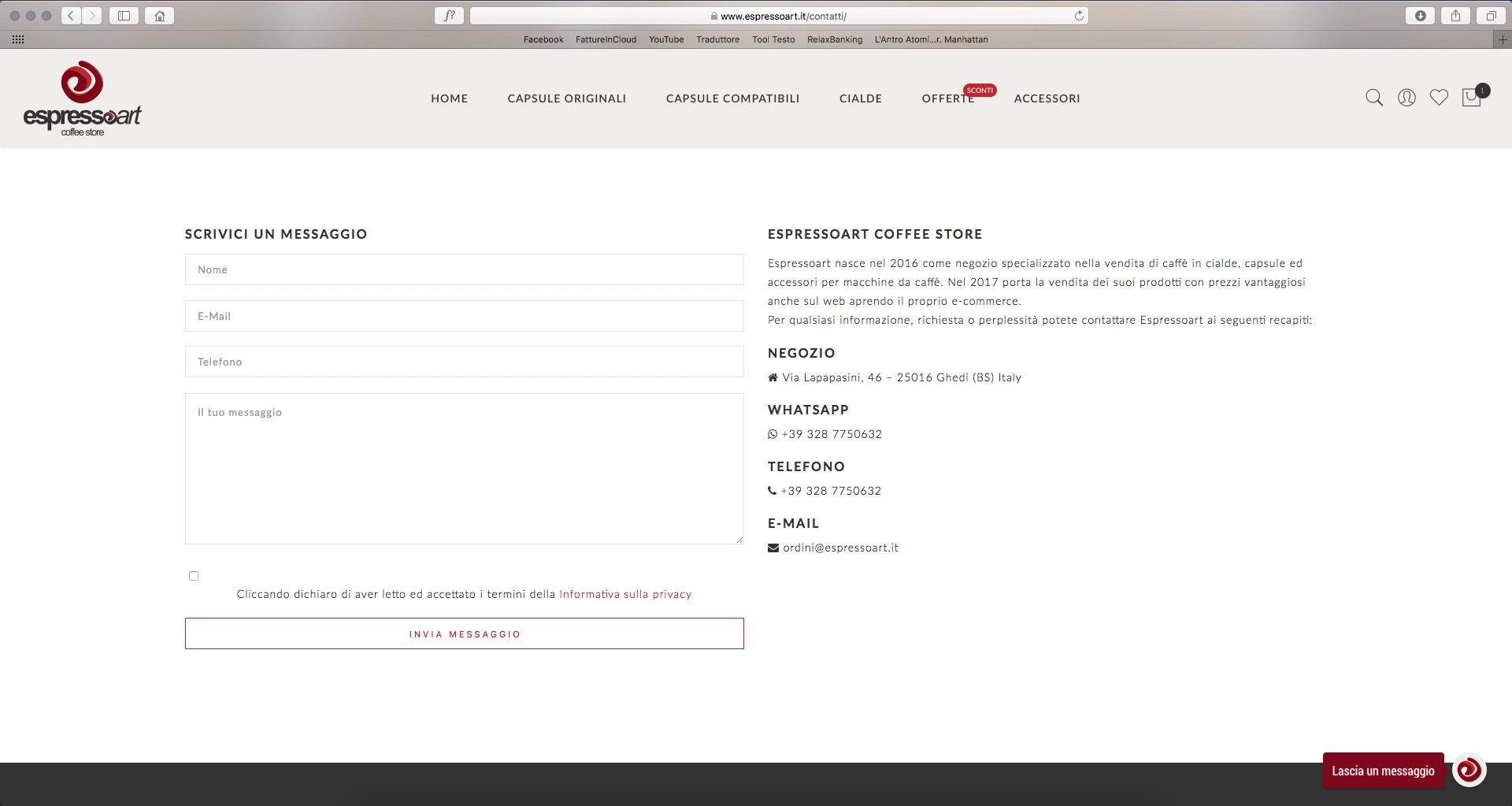This screenshot has width=1512, height=806.
Task: Reload the page with the refresh icon
Action: 1079,16
